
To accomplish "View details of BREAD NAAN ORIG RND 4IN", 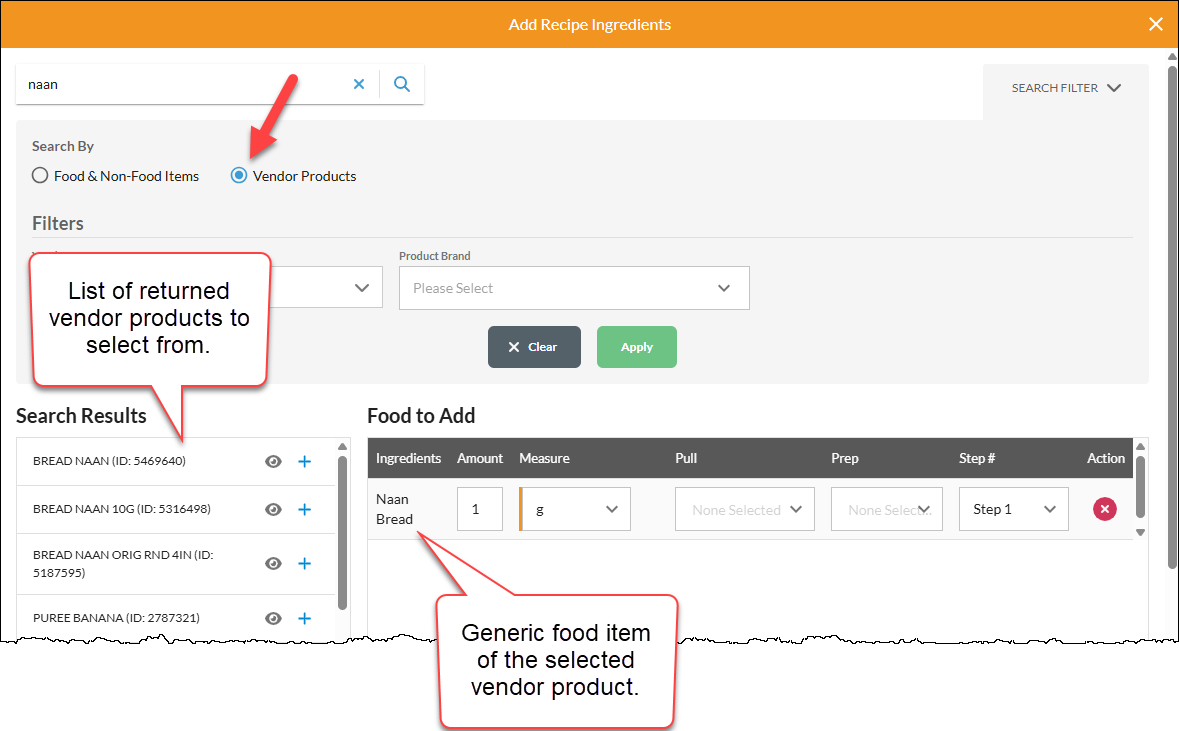I will 273,563.
